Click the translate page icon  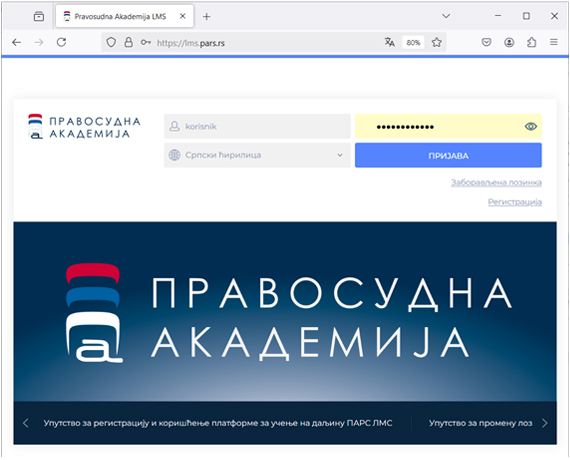(390, 42)
